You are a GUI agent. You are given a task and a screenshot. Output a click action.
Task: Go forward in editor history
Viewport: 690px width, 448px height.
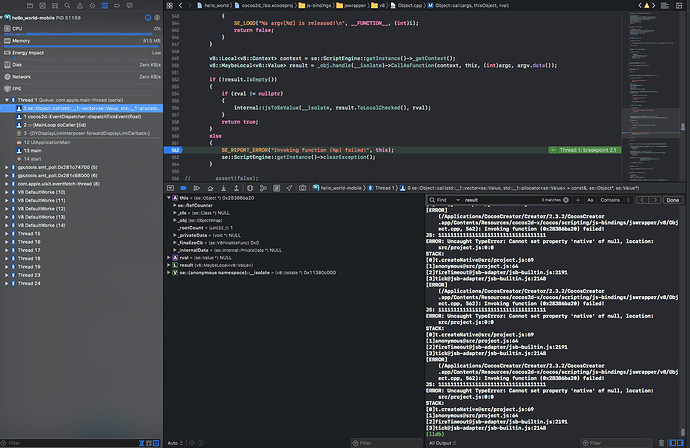click(190, 6)
